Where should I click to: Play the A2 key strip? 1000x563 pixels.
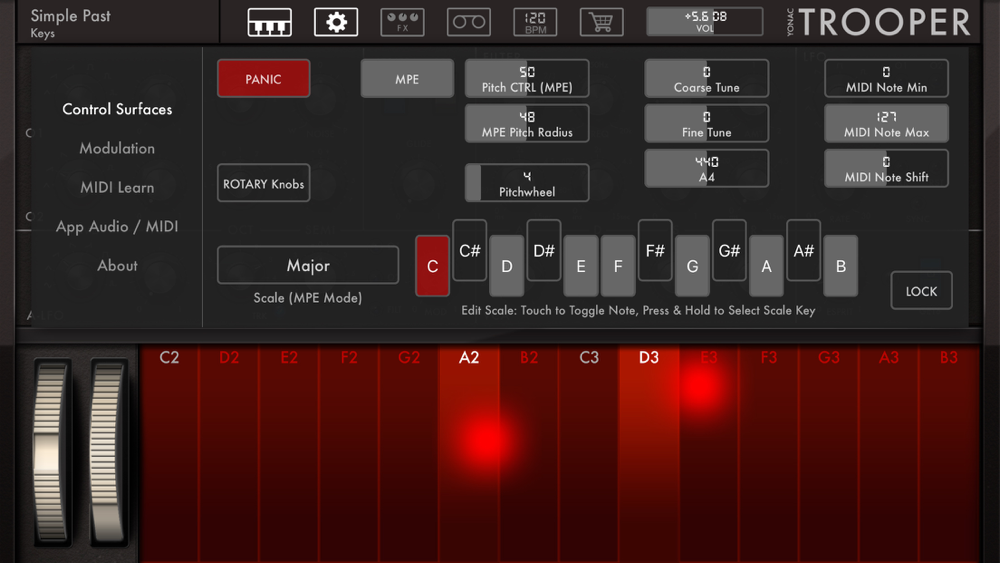[469, 454]
